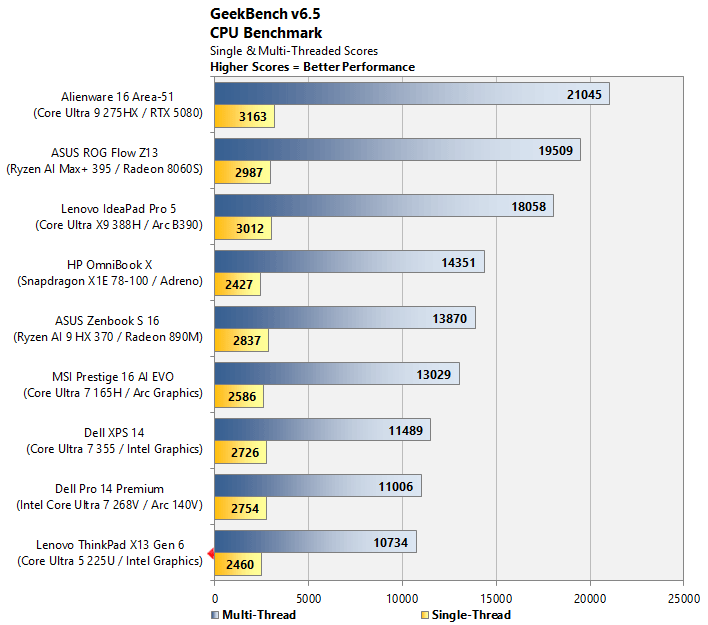The width and height of the screenshot is (708, 625).
Task: Click the 'GeekBench v6.5' title
Action: pos(265,14)
